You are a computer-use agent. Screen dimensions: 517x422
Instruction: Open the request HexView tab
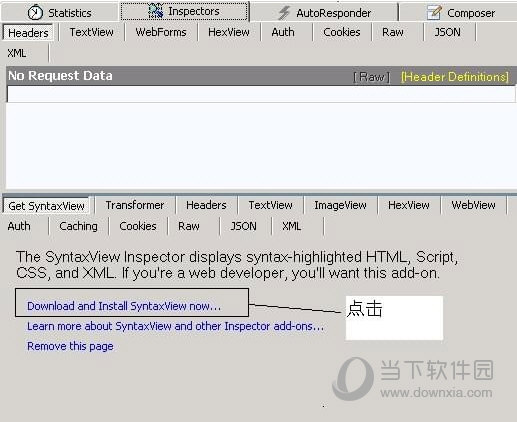(x=229, y=32)
